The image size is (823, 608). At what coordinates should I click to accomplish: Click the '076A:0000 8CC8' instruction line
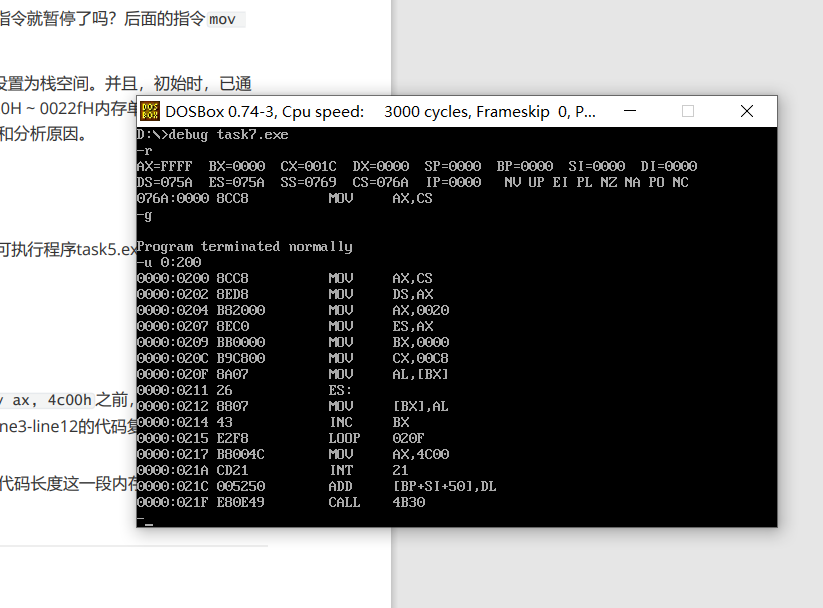point(285,198)
